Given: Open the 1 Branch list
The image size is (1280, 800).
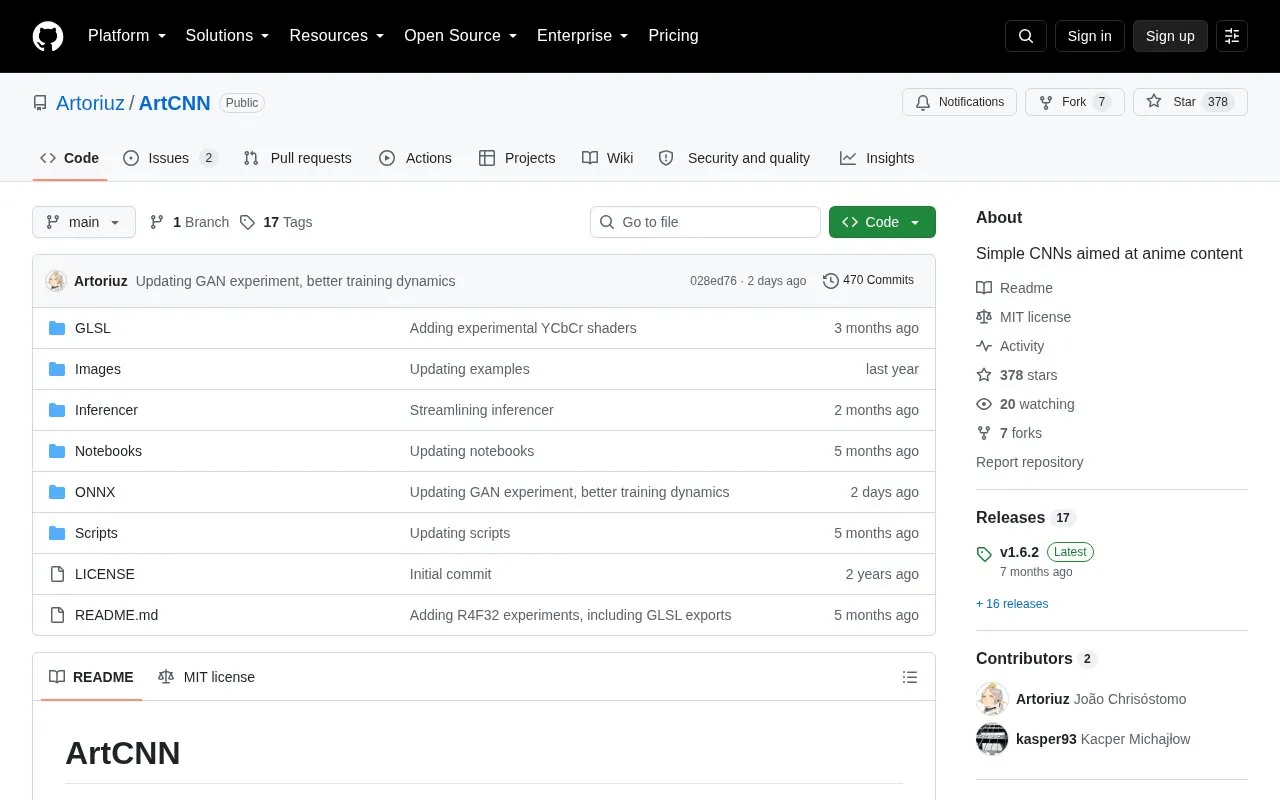Looking at the screenshot, I should click(x=189, y=222).
